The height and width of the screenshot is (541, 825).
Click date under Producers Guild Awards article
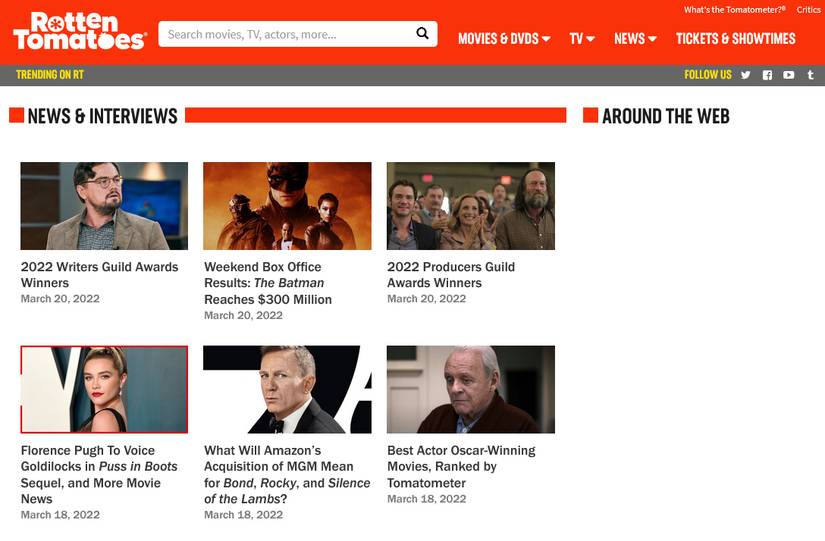pyautogui.click(x=427, y=299)
